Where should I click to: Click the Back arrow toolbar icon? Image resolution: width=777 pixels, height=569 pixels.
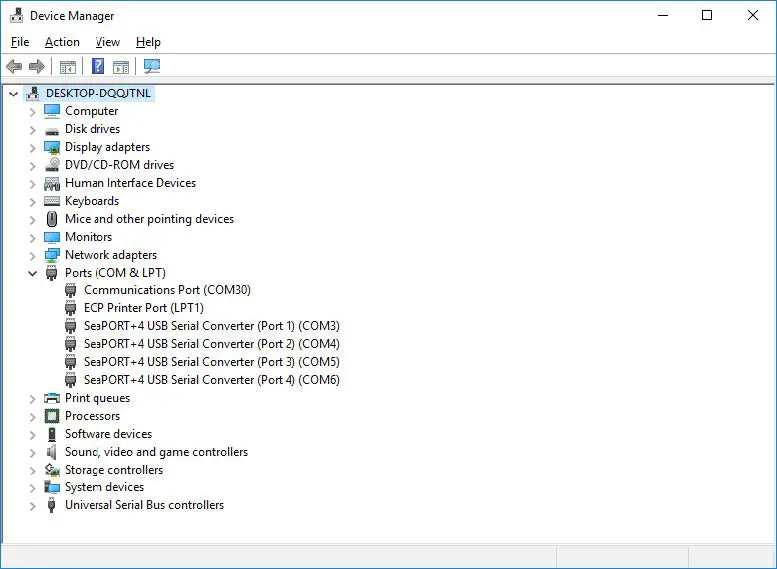tap(14, 67)
